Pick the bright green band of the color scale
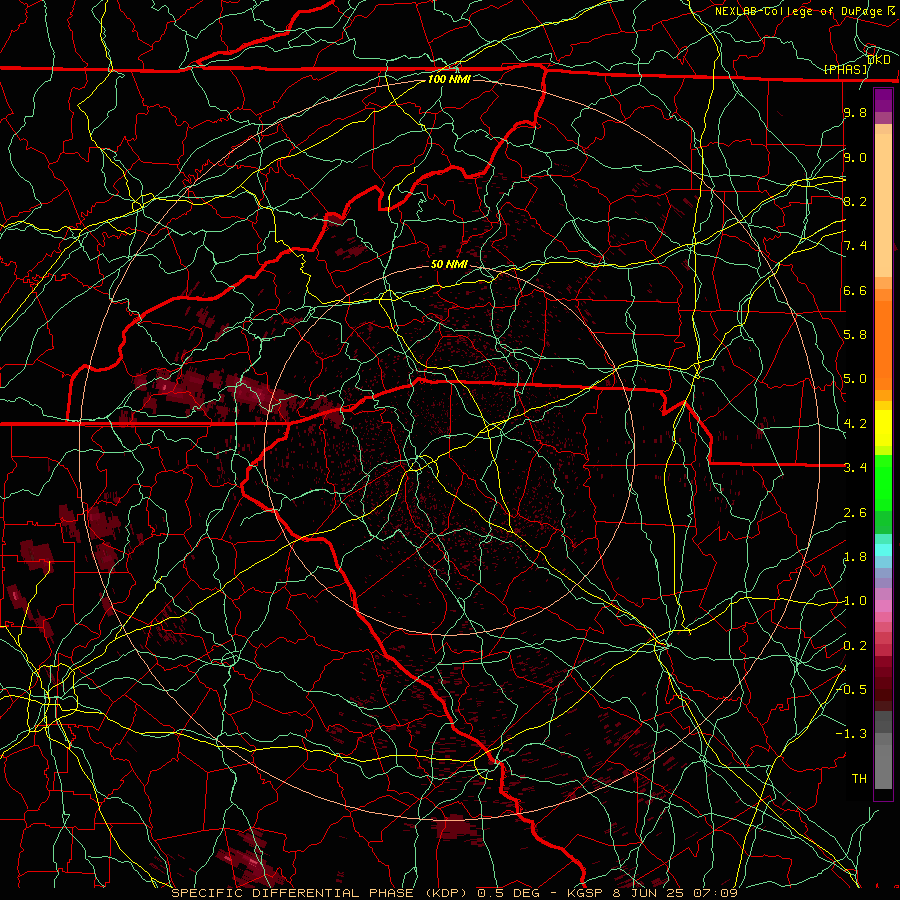Viewport: 900px width, 900px height. point(883,482)
